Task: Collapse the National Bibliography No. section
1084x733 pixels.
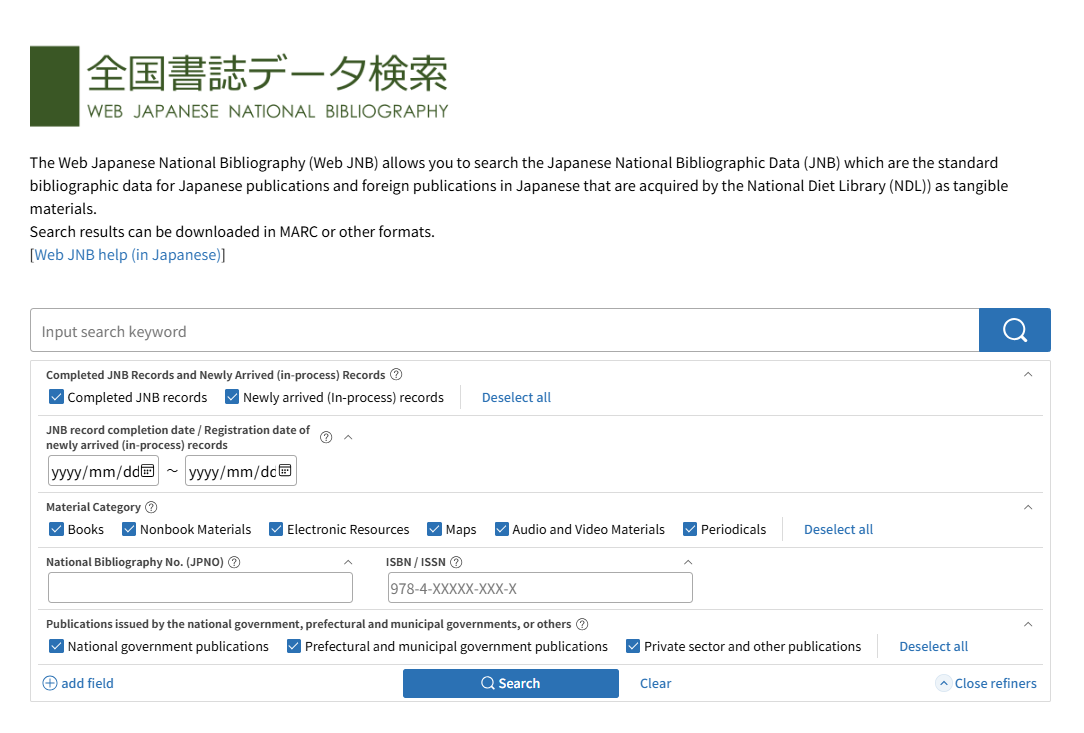Action: [x=348, y=561]
